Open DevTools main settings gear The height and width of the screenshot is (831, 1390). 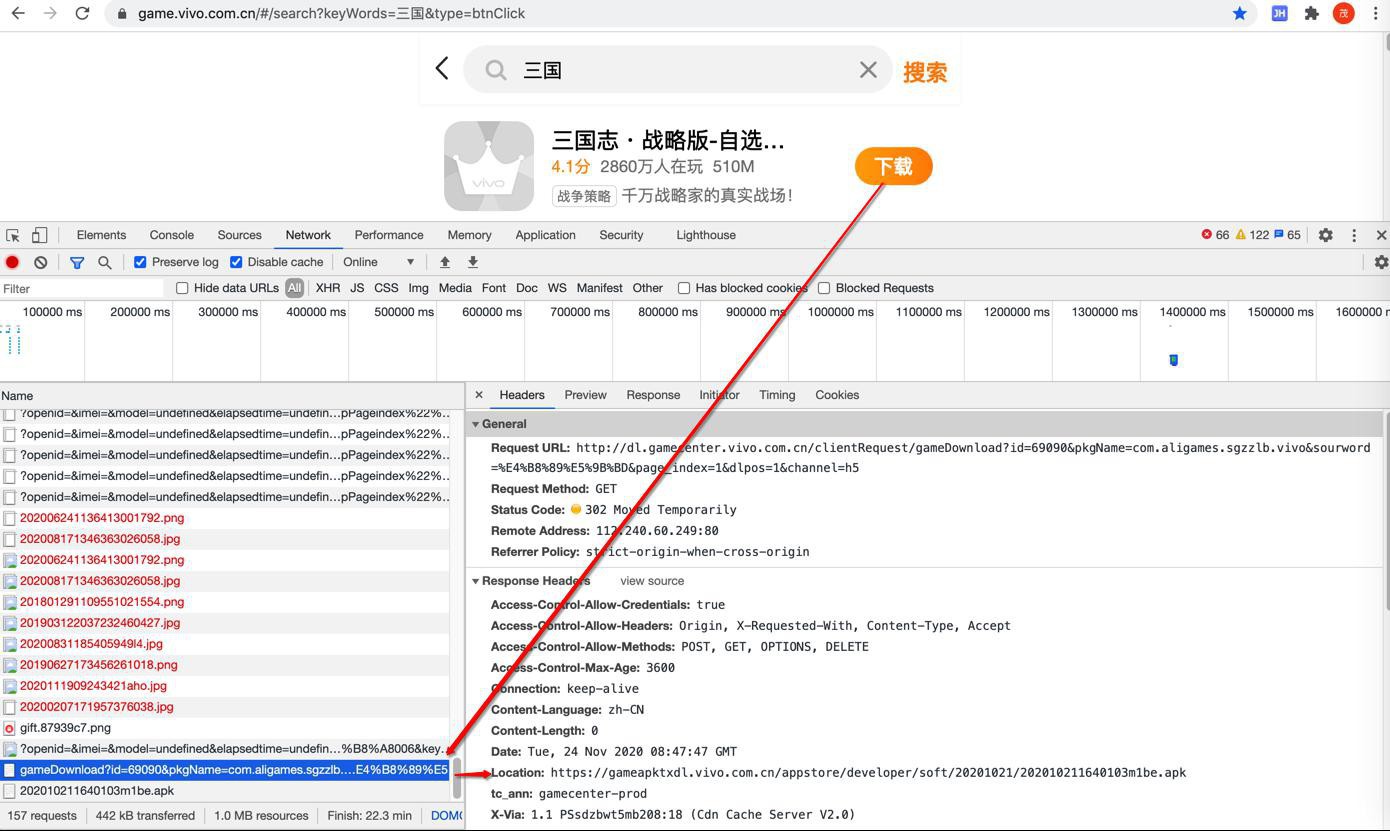1326,235
